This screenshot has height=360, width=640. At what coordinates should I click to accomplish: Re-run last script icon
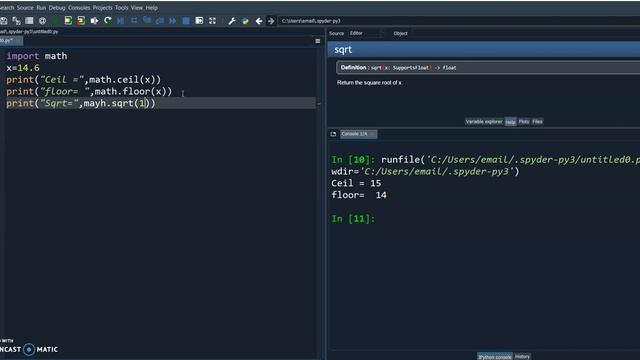[x=108, y=21]
